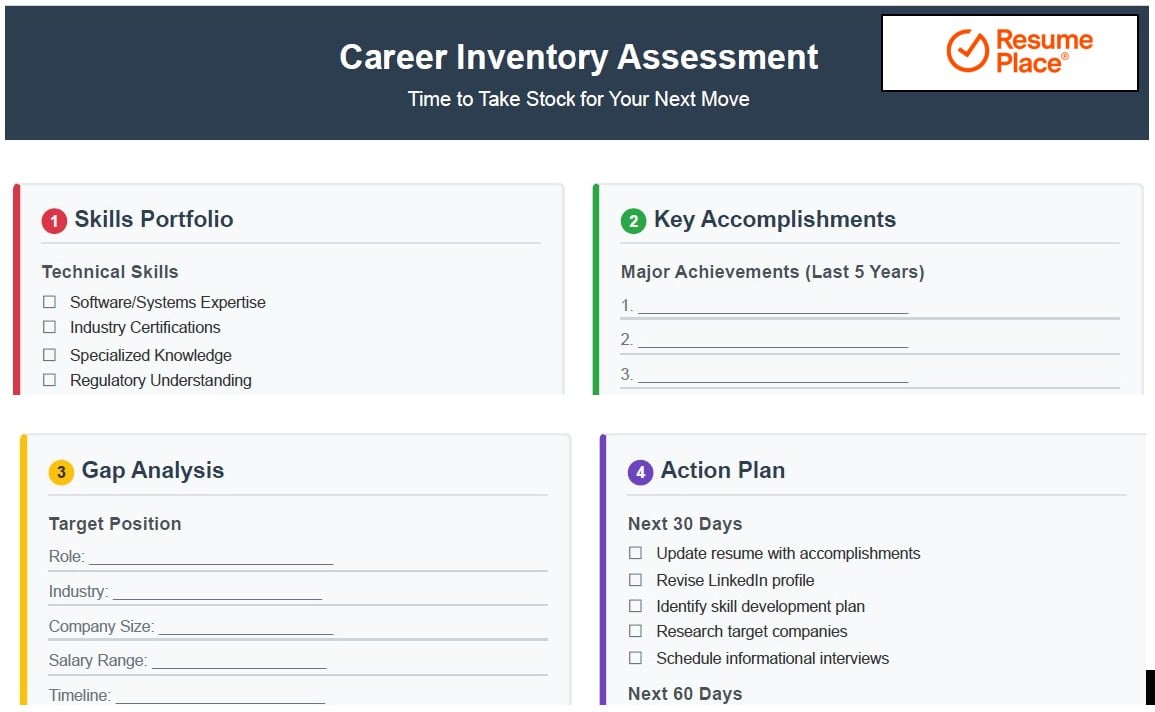Tick the Revise LinkedIn profile box

coord(635,580)
